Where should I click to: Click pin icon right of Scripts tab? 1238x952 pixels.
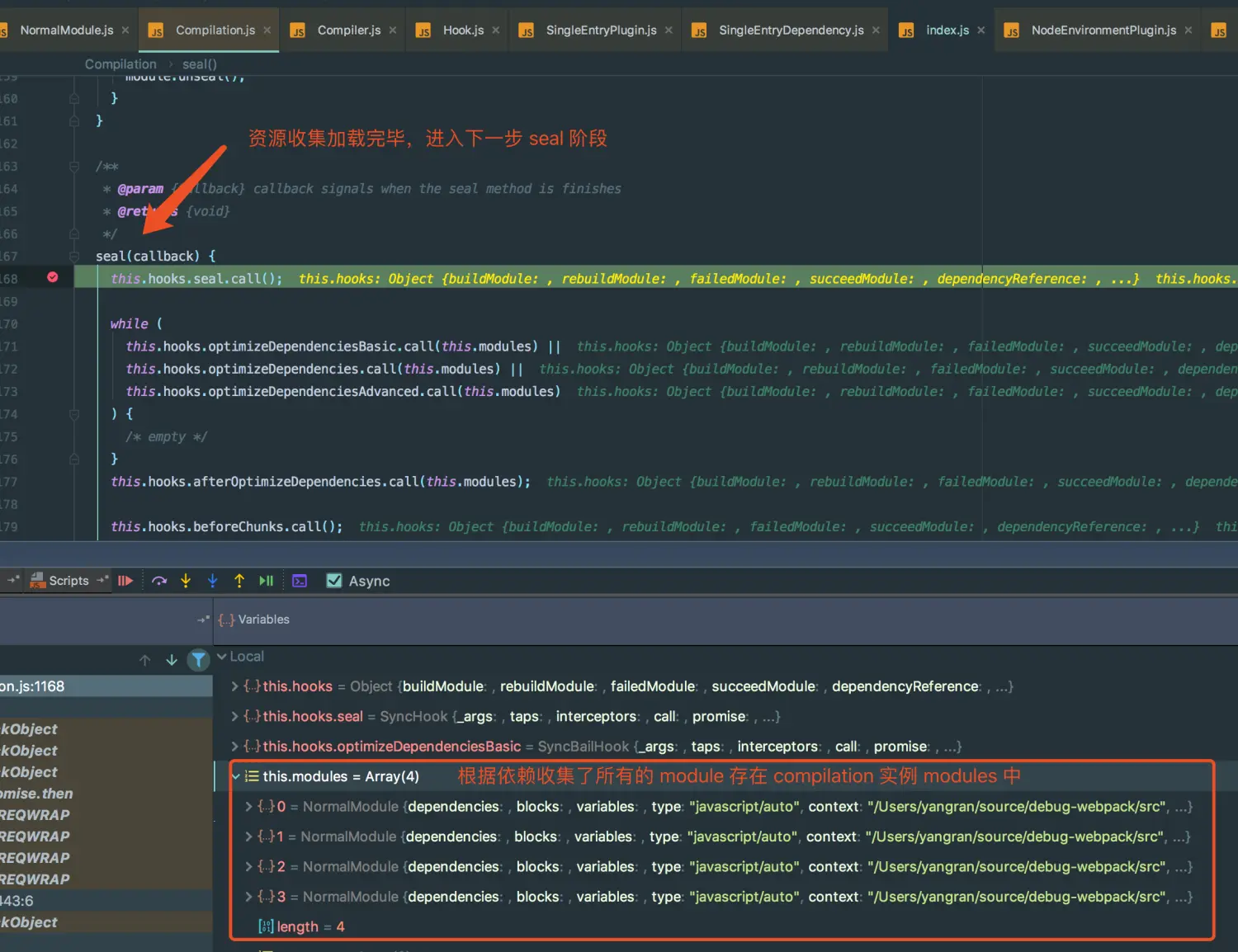point(102,580)
